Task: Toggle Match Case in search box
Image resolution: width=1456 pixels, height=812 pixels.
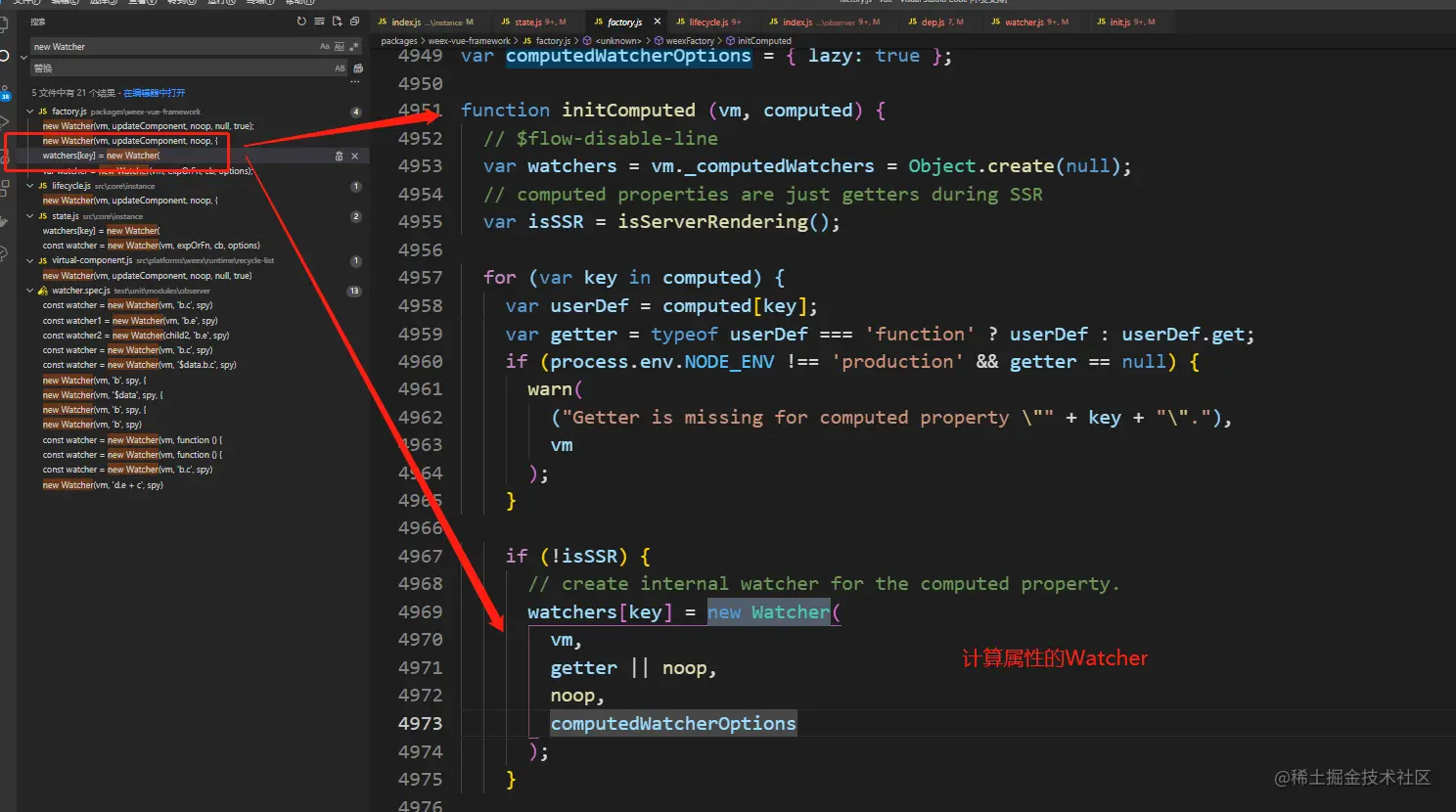Action: point(325,47)
